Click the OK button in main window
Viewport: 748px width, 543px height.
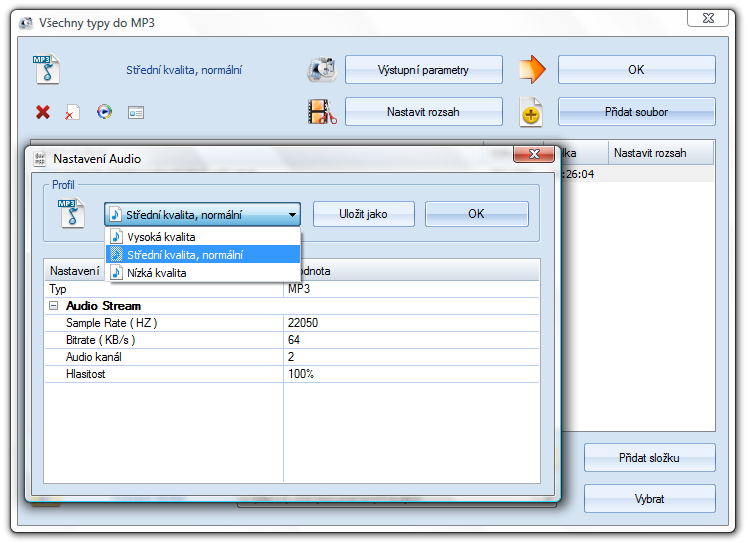pyautogui.click(x=636, y=70)
